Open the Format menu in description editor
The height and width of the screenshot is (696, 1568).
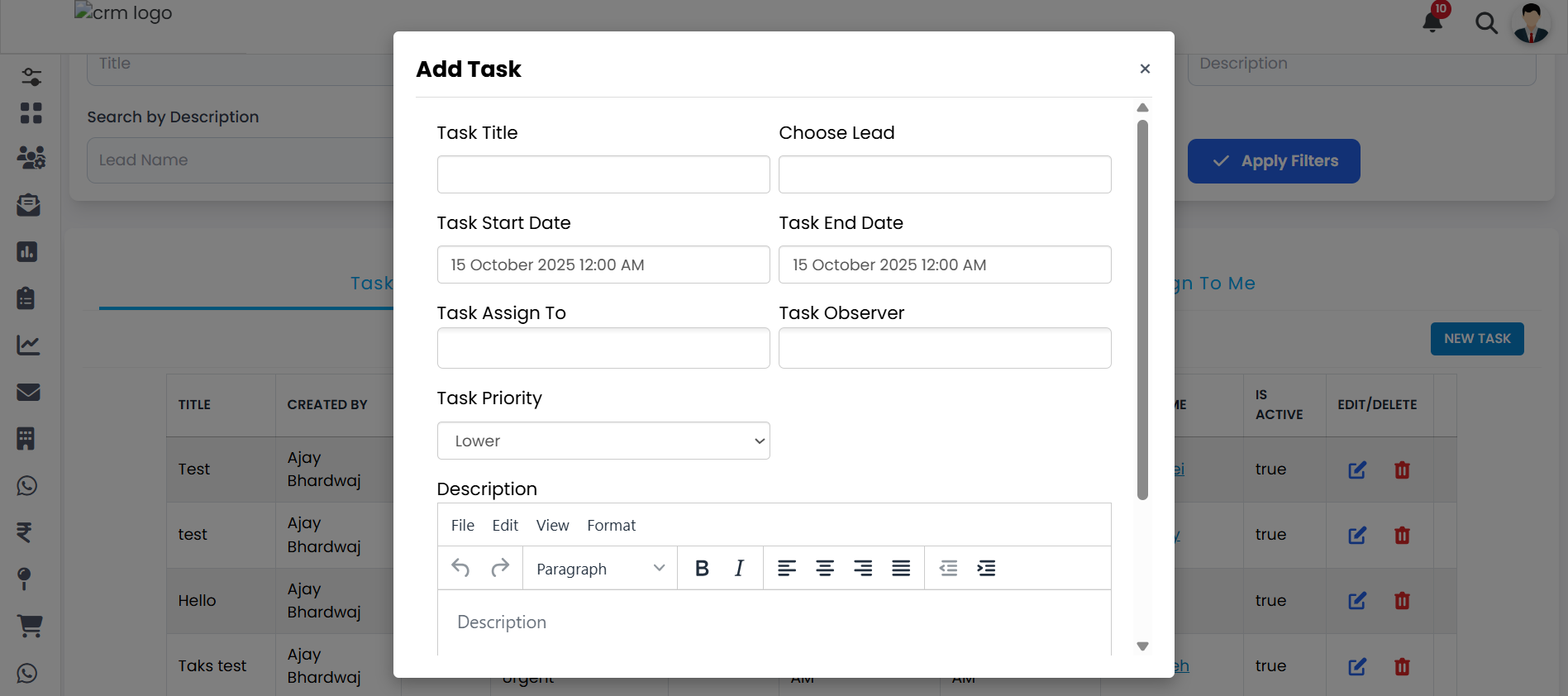[611, 525]
